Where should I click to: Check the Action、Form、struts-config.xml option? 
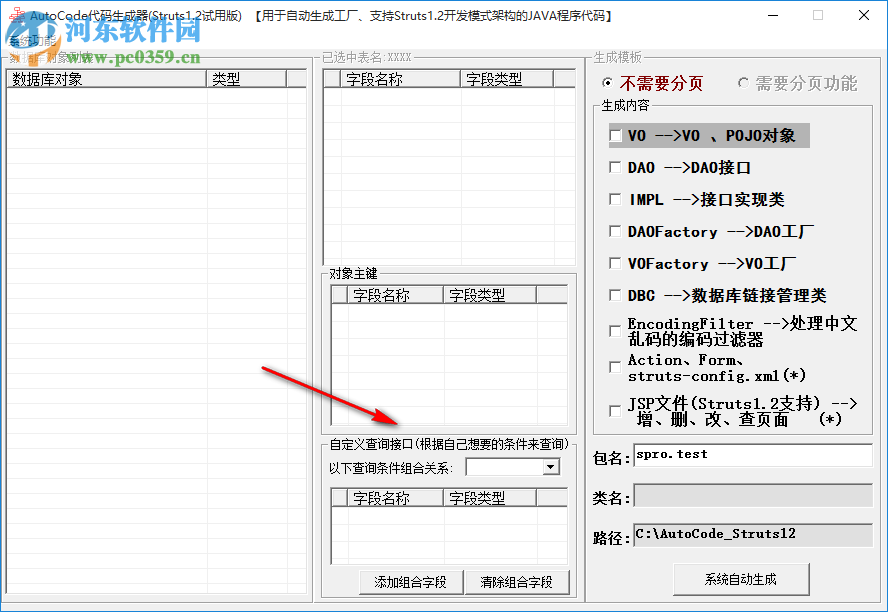point(614,367)
